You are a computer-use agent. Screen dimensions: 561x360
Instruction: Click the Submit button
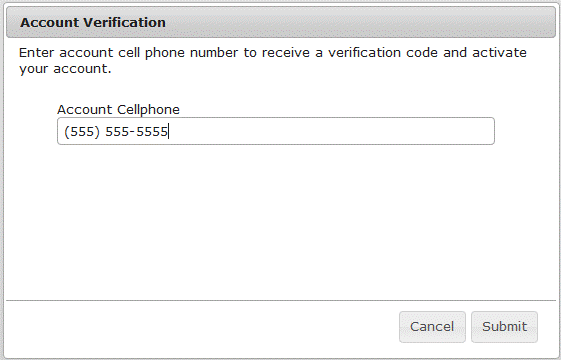pyautogui.click(x=504, y=327)
